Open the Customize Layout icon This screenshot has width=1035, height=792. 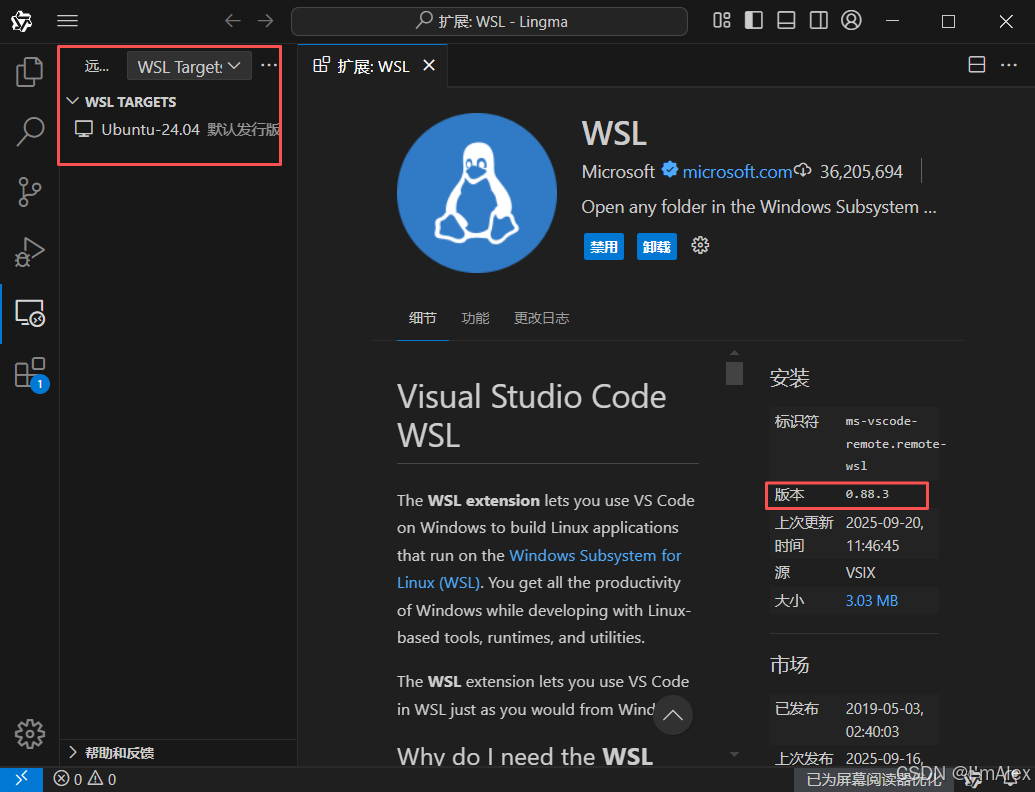pyautogui.click(x=721, y=21)
